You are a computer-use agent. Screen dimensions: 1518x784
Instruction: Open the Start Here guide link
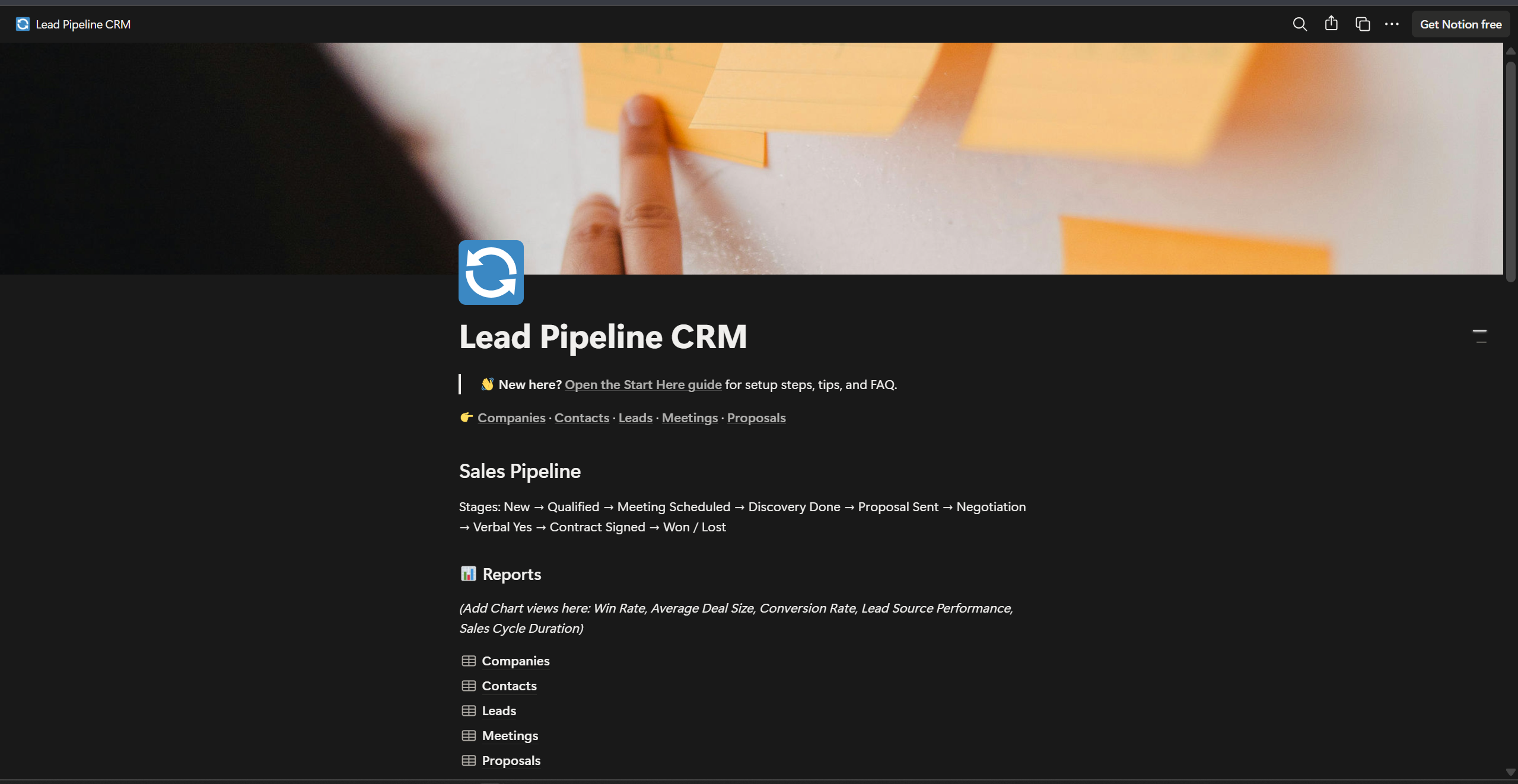click(x=643, y=385)
